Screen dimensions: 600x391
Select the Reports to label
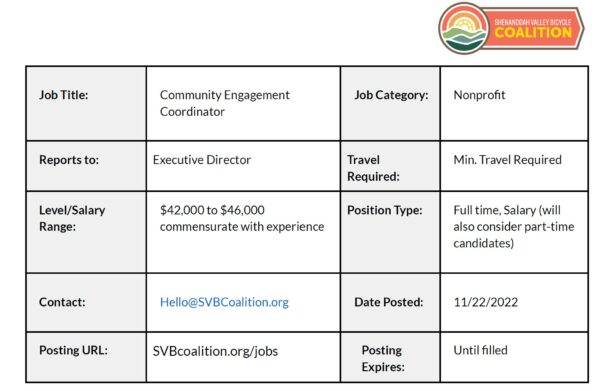pos(69,160)
